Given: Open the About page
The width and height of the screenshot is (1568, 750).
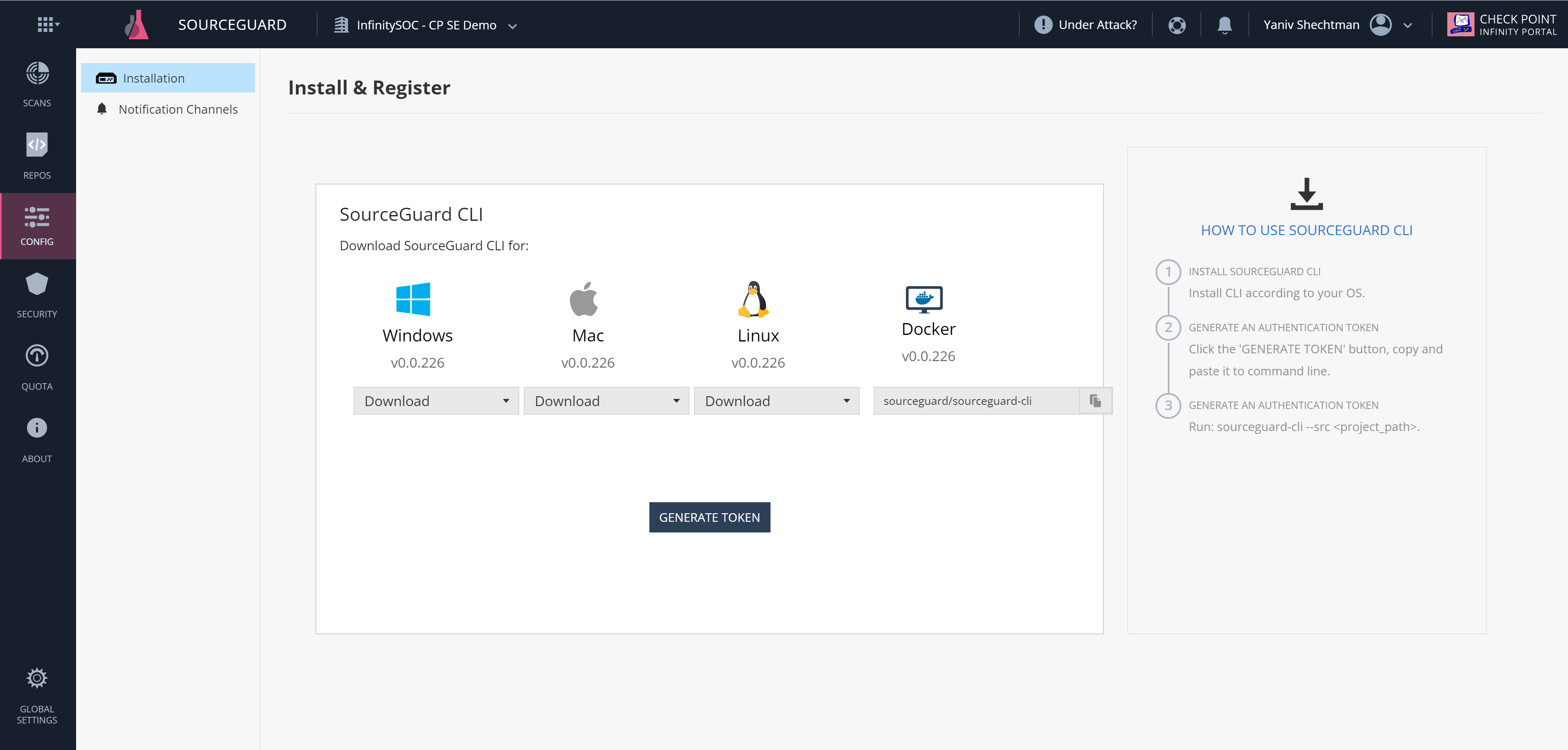Looking at the screenshot, I should (x=37, y=440).
